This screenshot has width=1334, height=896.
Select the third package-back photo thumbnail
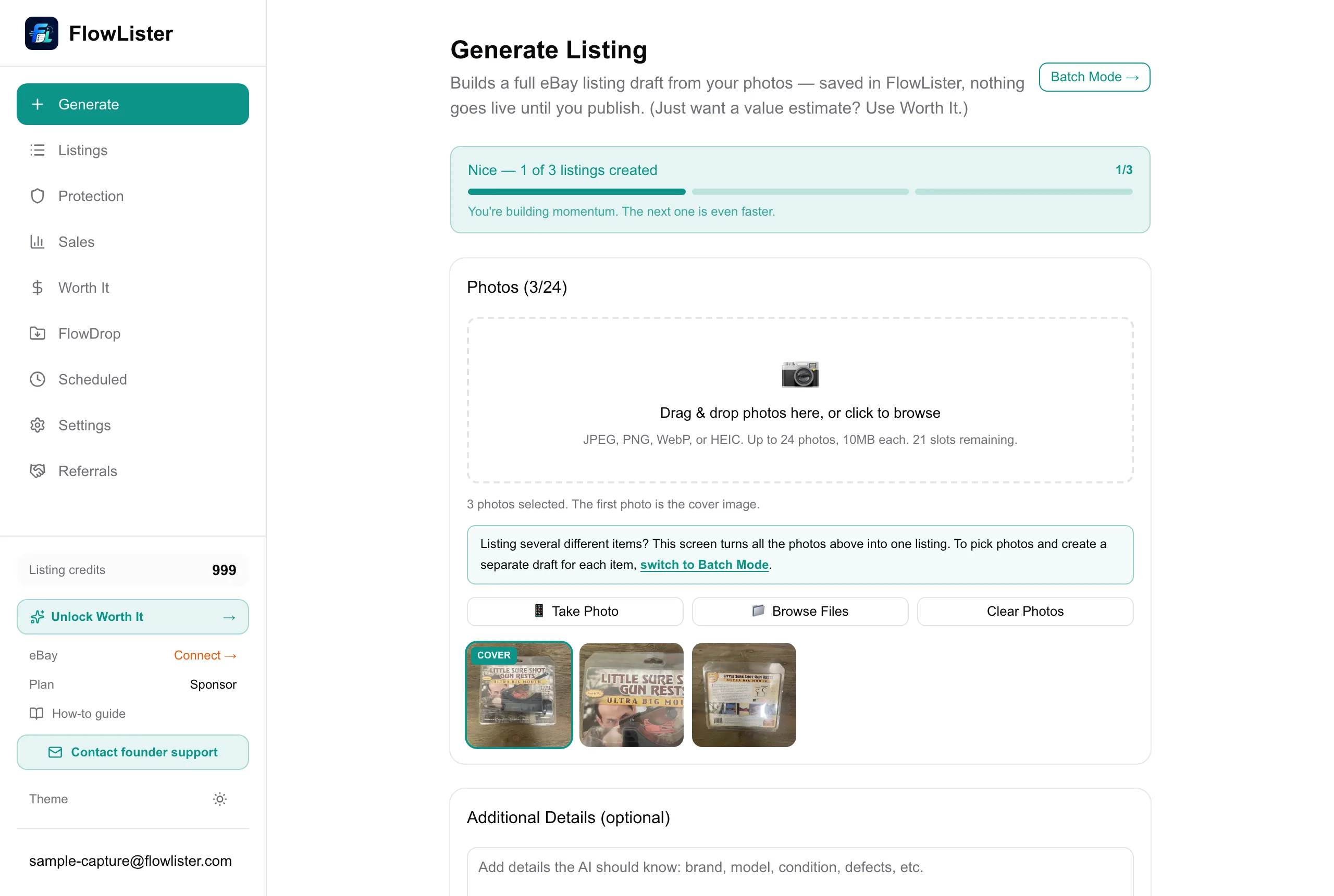[x=743, y=694]
